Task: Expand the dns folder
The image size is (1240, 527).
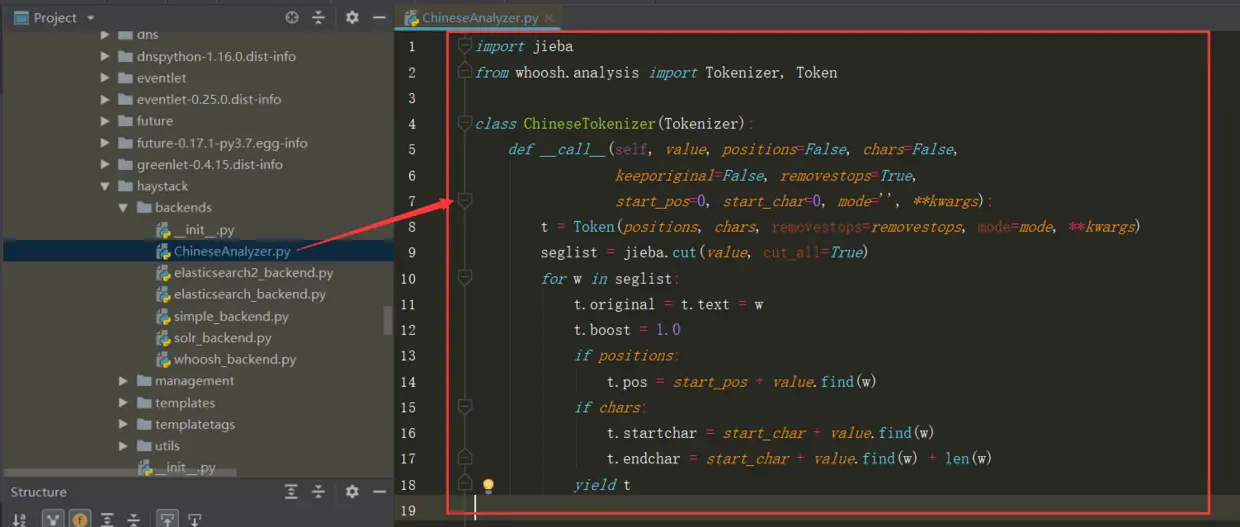Action: coord(106,35)
